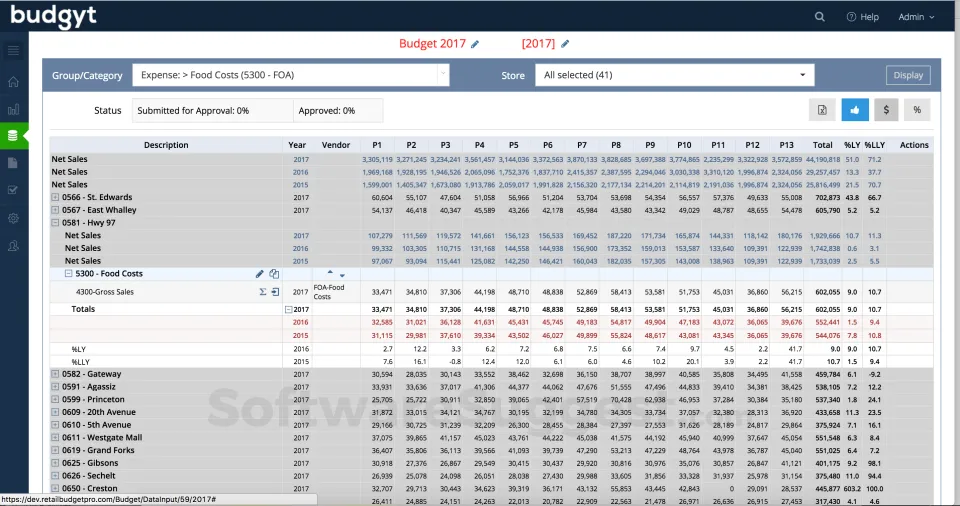
Task: Click 2016 totals P1 value 32,585
Action: click(x=382, y=322)
